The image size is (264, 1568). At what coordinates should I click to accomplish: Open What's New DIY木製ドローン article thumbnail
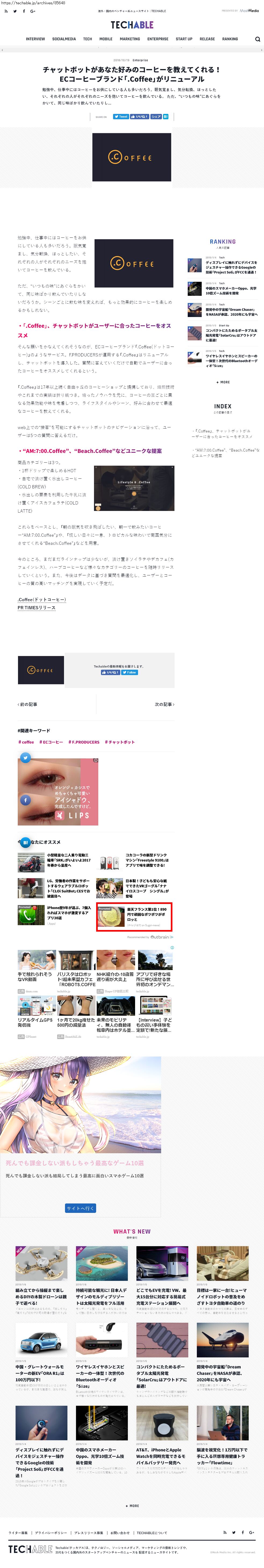click(41, 1264)
